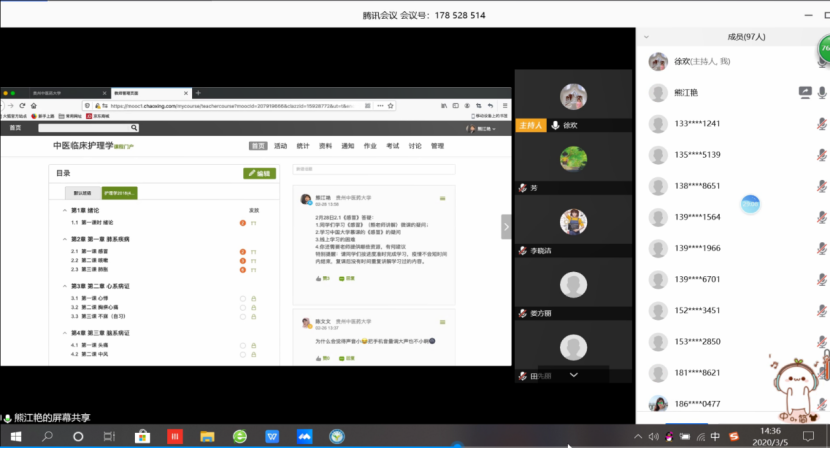Toggle mute for member 138****8651
Image resolution: width=830 pixels, height=449 pixels.
[x=823, y=186]
